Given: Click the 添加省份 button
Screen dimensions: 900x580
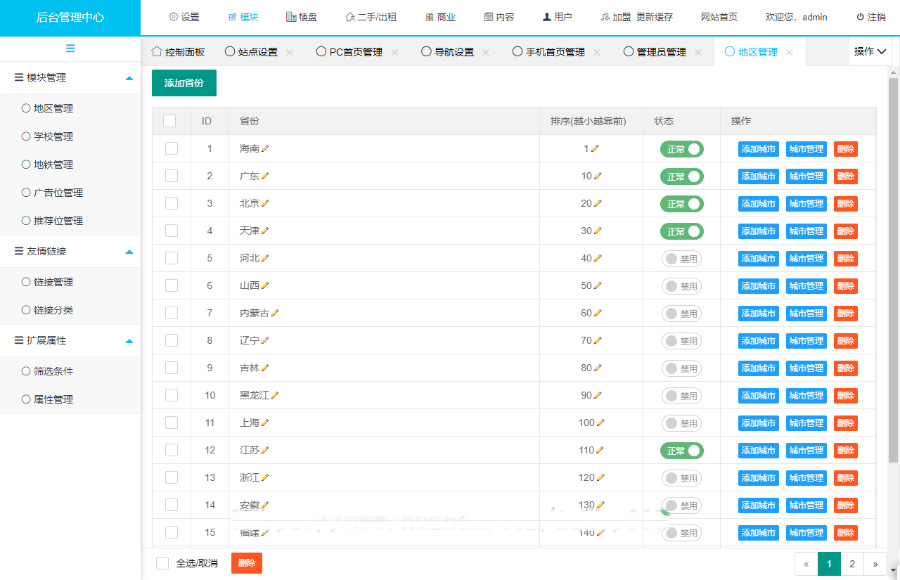Looking at the screenshot, I should pyautogui.click(x=184, y=83).
